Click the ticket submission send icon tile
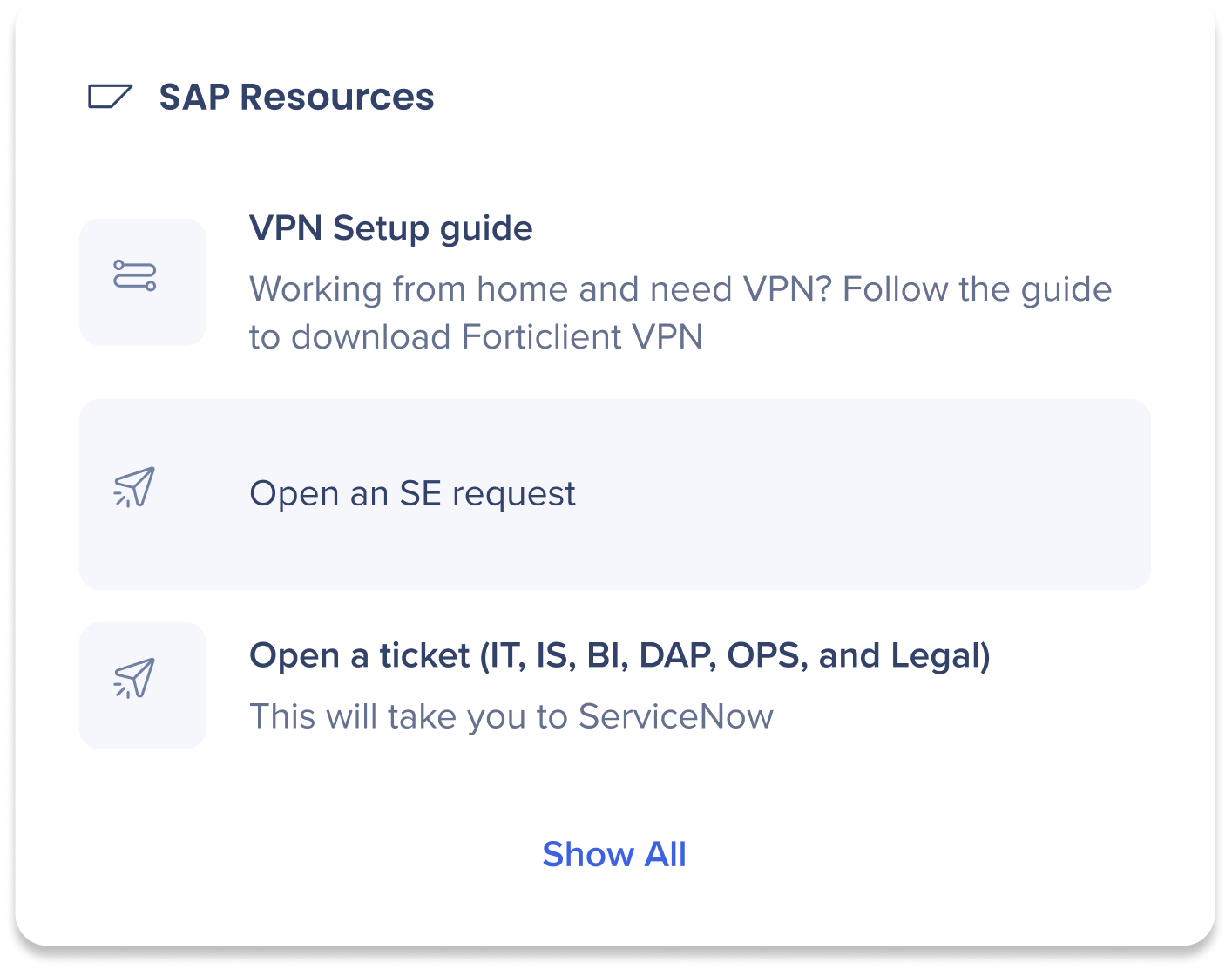 pyautogui.click(x=141, y=684)
